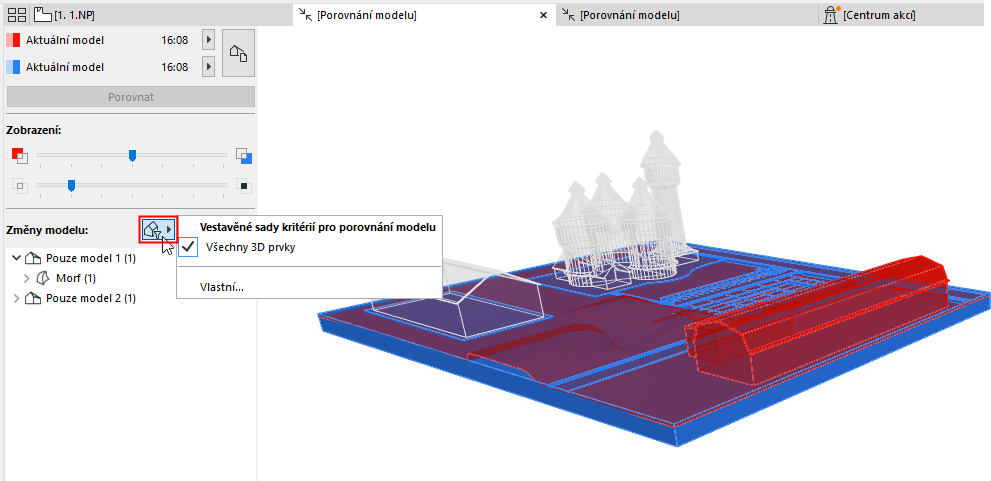The image size is (991, 481).
Task: Collapse the Pouze model 1 (1) group
Action: (16, 259)
